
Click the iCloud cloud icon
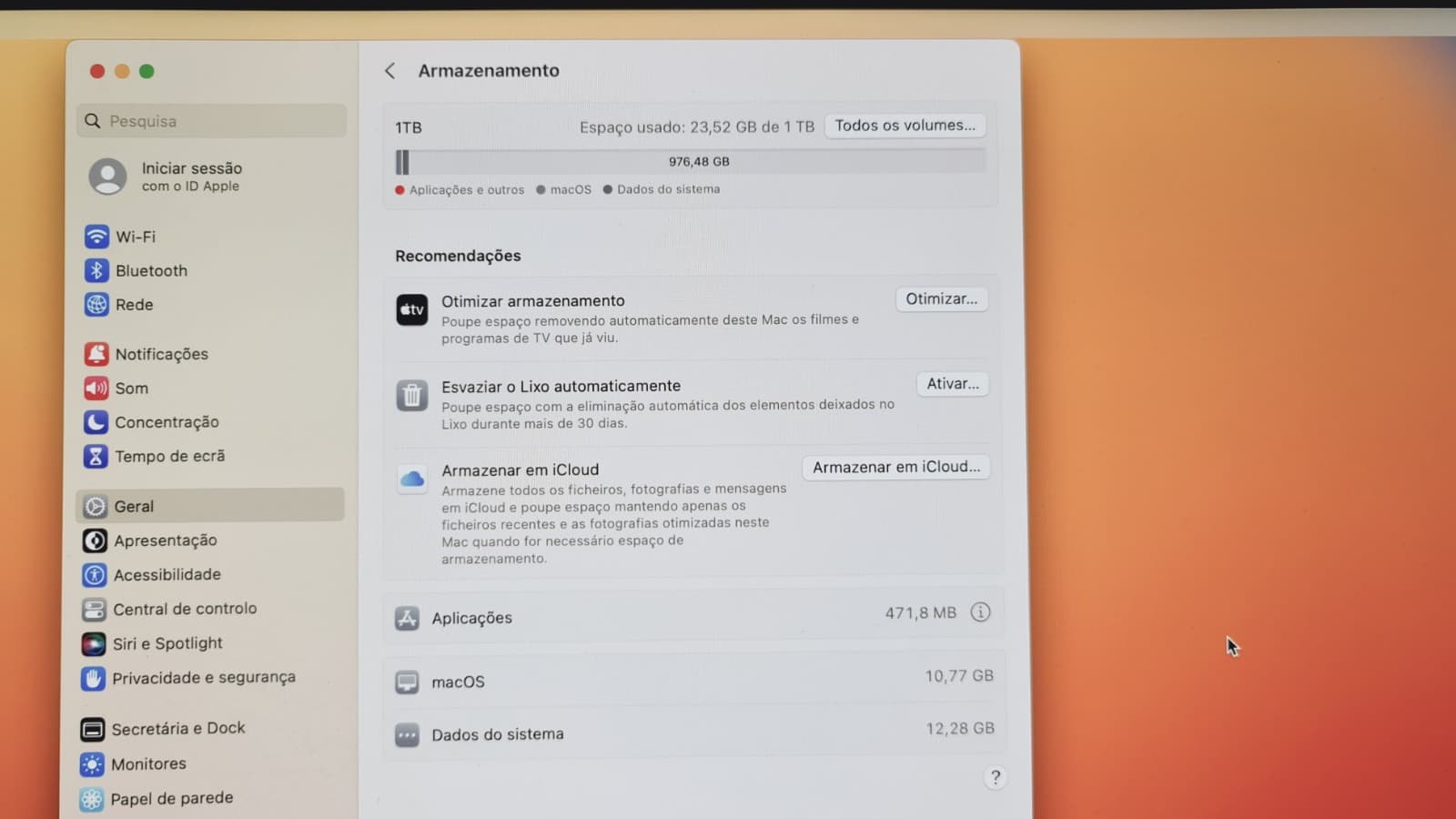tap(412, 479)
